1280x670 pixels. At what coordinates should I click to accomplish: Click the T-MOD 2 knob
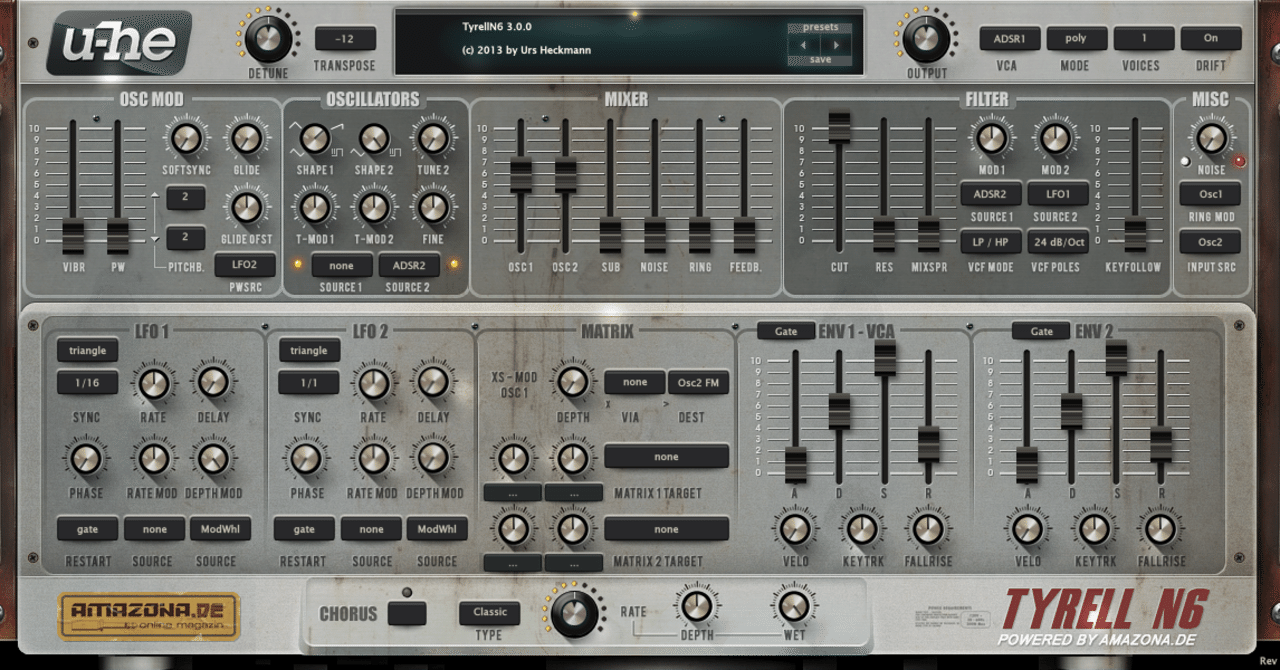[x=373, y=207]
